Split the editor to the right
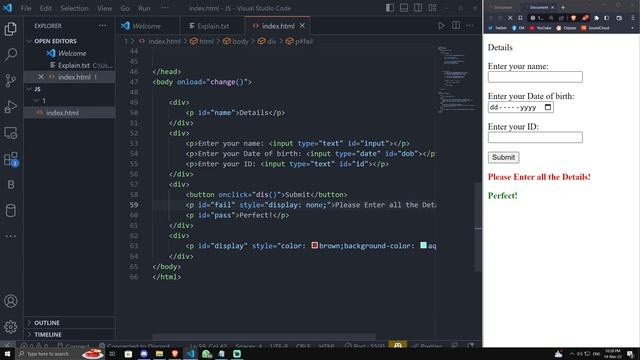The height and width of the screenshot is (360, 640). (456, 26)
